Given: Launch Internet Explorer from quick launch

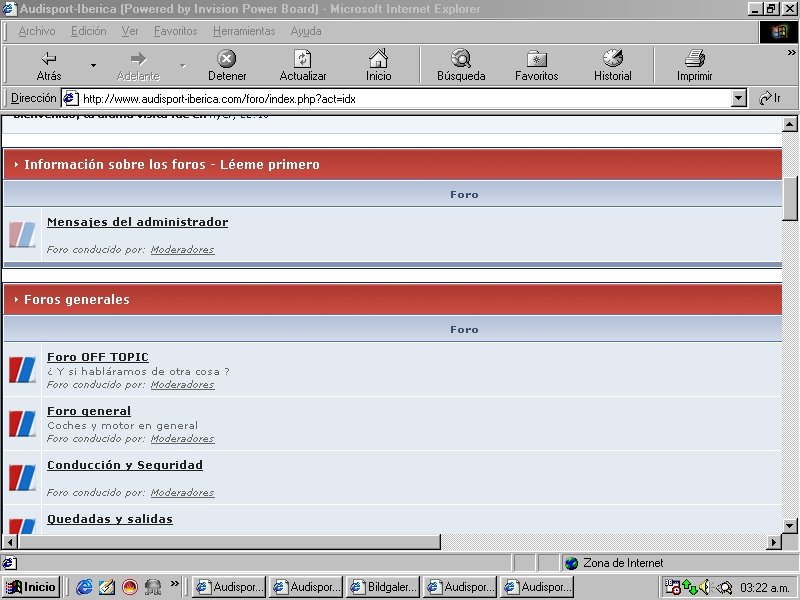Looking at the screenshot, I should point(84,587).
